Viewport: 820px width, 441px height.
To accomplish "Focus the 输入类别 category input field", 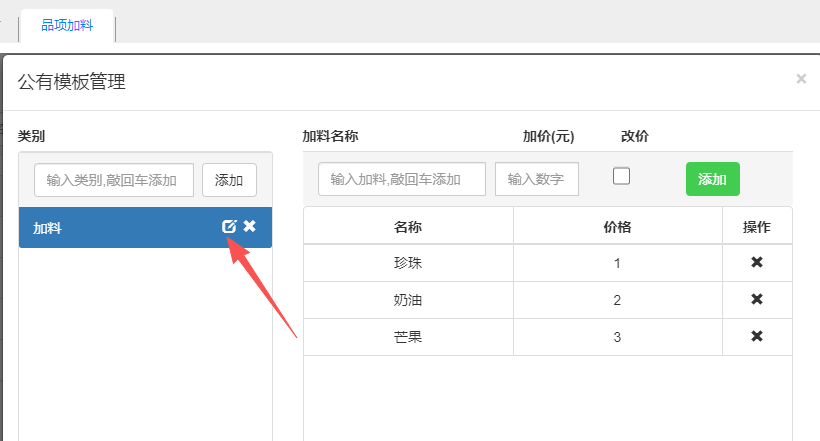I will [114, 180].
